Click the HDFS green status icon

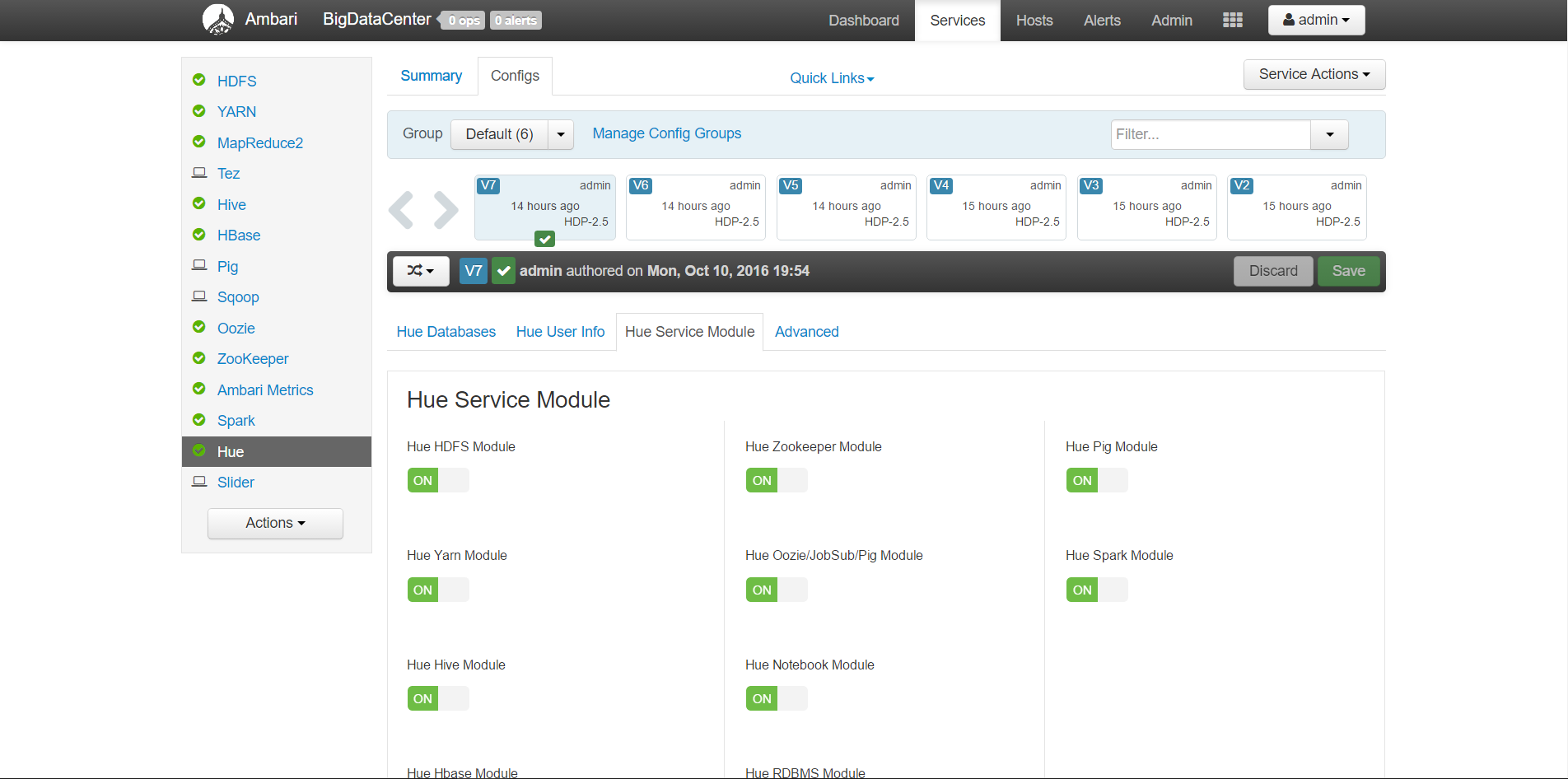click(x=198, y=80)
